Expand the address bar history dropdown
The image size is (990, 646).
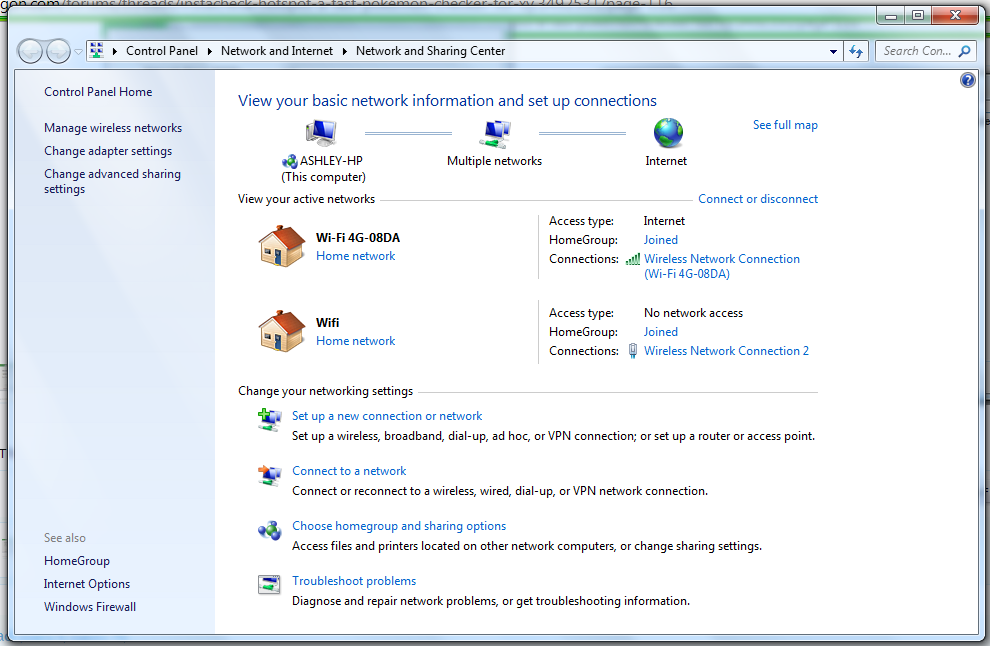[x=834, y=51]
